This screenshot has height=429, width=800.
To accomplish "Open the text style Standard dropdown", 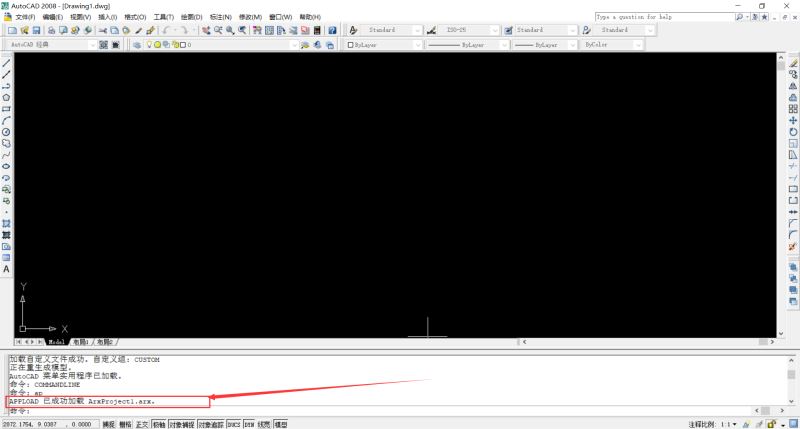I will coord(417,31).
